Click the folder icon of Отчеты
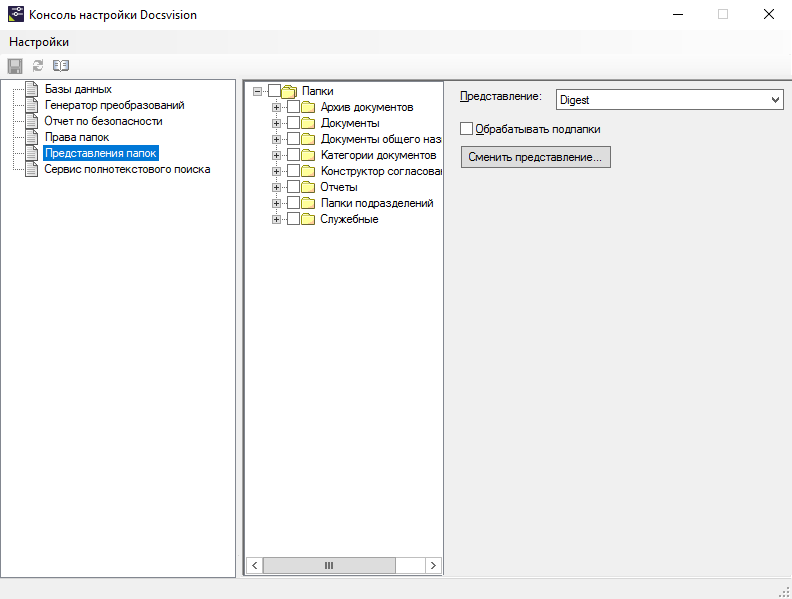Image resolution: width=792 pixels, height=599 pixels. coord(308,187)
